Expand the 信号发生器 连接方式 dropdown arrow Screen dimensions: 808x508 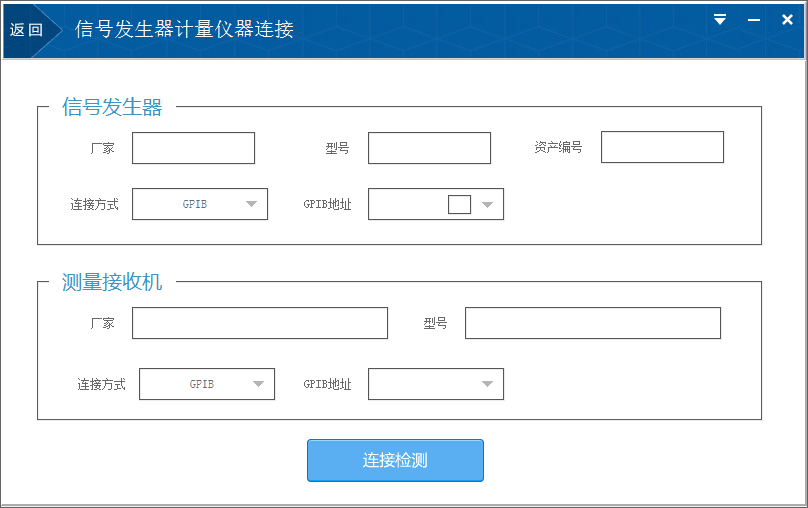(x=252, y=204)
